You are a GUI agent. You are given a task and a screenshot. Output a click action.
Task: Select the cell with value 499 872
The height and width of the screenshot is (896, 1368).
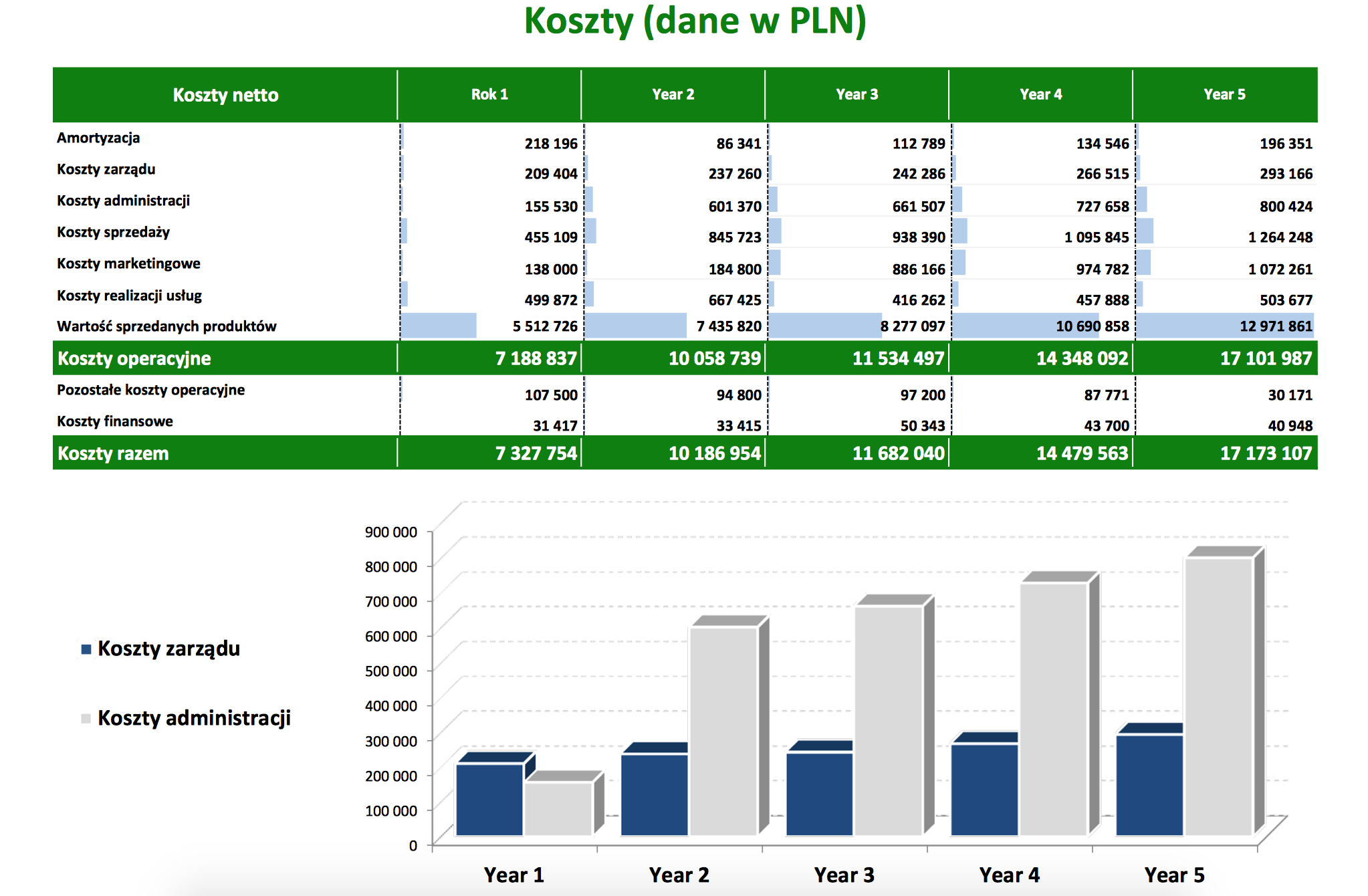[551, 300]
